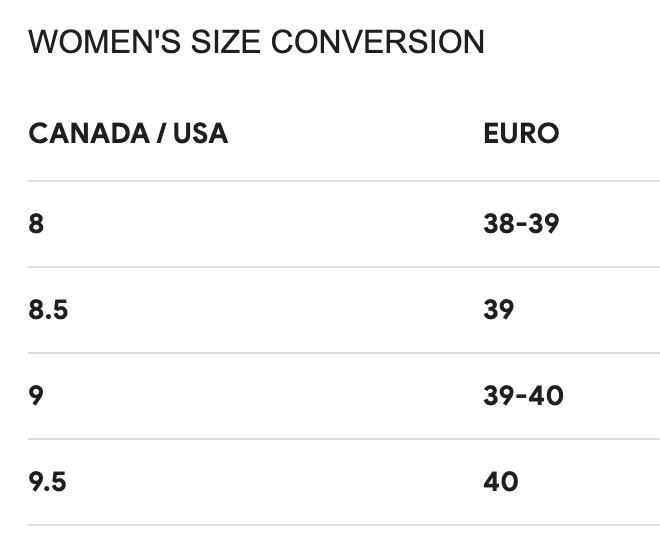Click the Canada/USA size 8.5 cell
This screenshot has height=546, width=660.
point(48,309)
